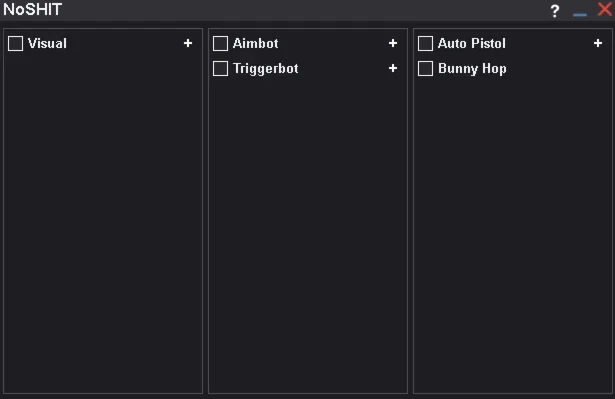
Task: Click empty area below Bunny Hop panel
Action: pos(513,235)
